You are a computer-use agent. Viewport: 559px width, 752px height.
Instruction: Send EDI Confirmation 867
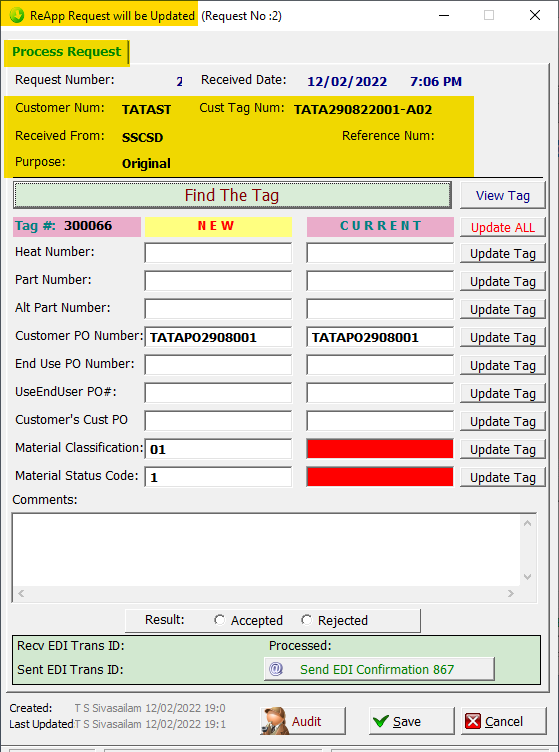379,669
